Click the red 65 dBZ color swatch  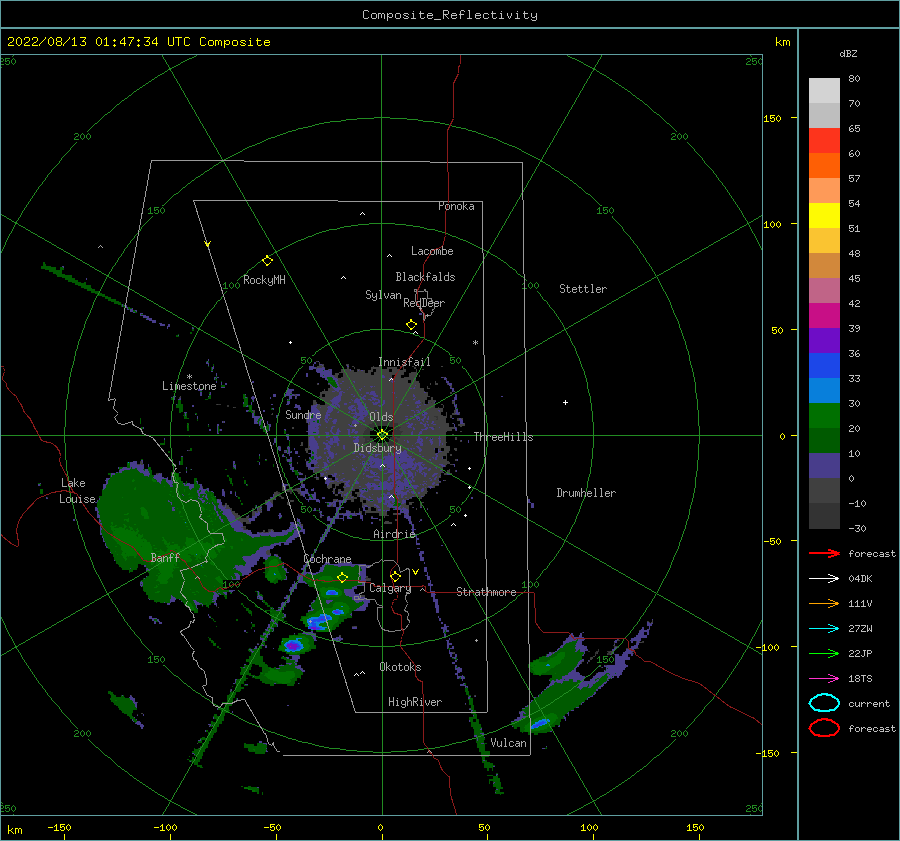(x=824, y=141)
